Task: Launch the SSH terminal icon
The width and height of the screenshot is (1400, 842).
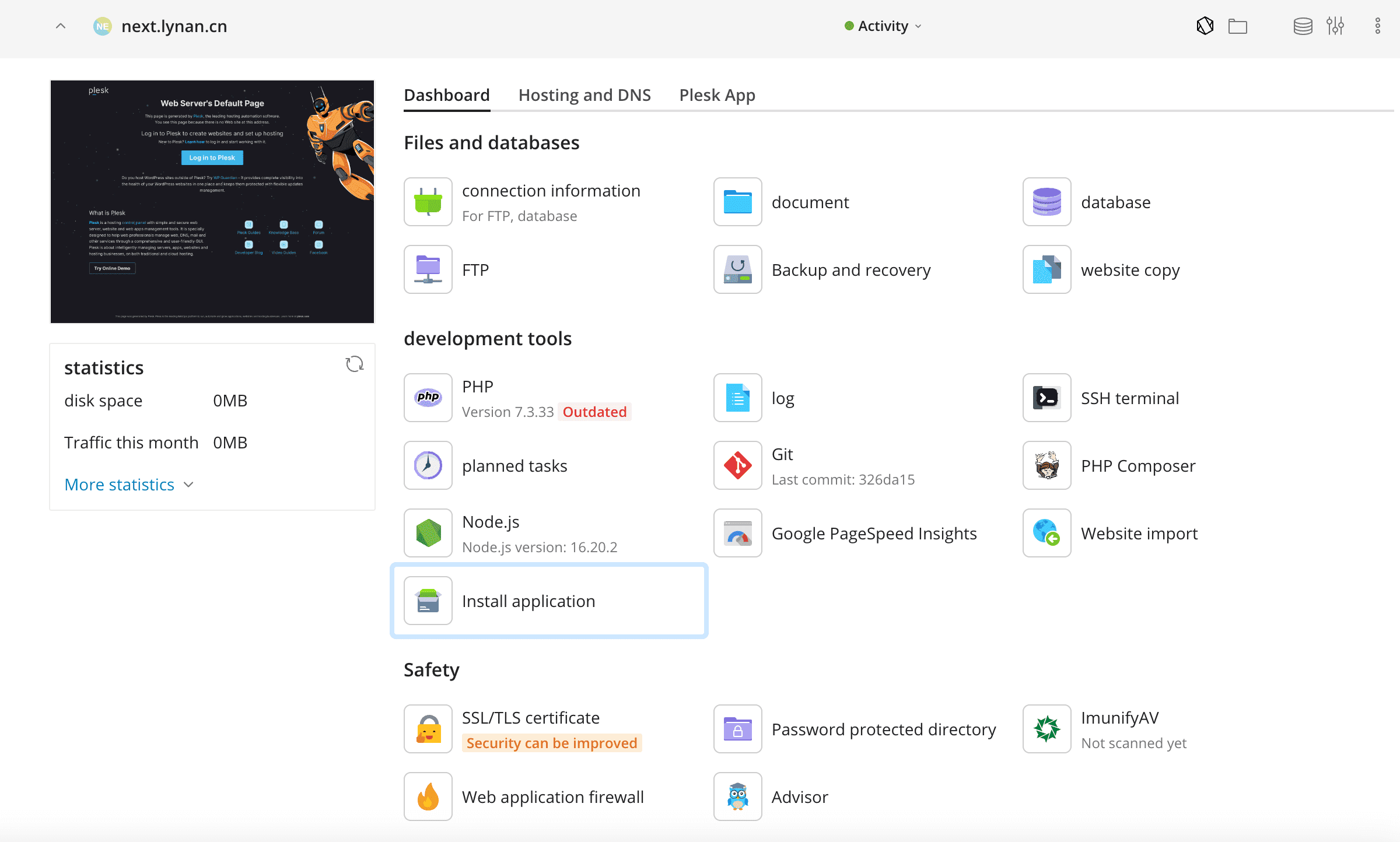Action: point(1046,398)
